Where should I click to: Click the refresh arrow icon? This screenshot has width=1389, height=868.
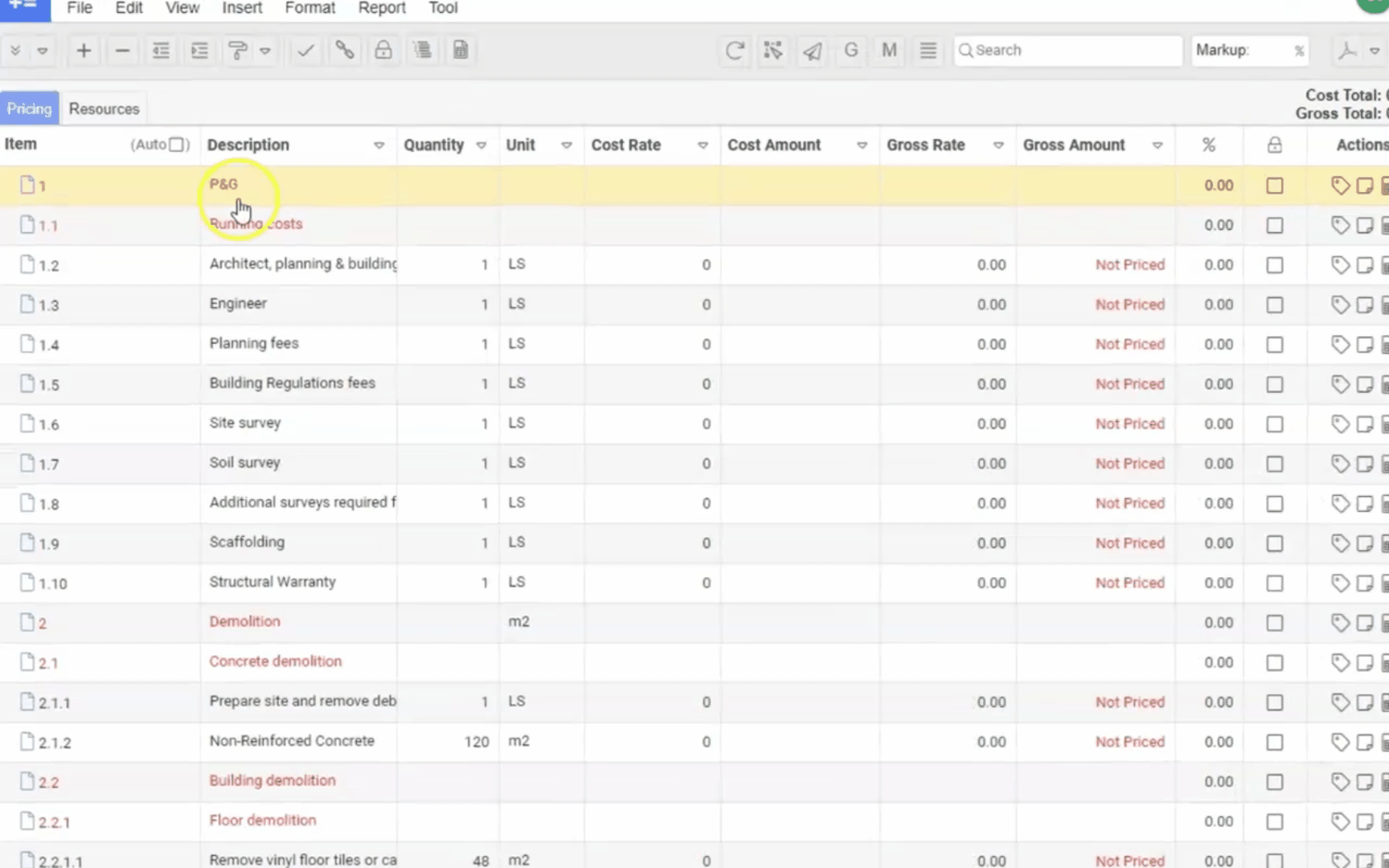pyautogui.click(x=734, y=51)
